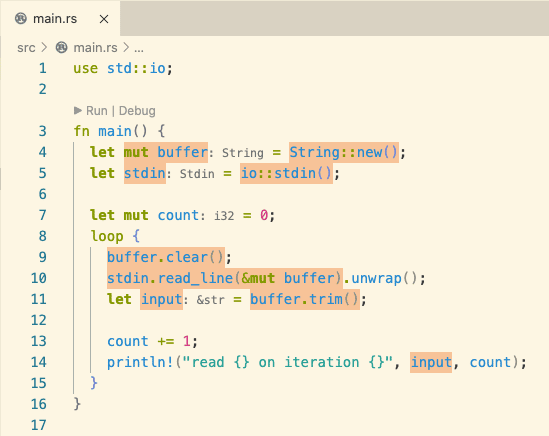
Task: Click 'buffer.clear()' on line 9
Action: pyautogui.click(x=166, y=257)
